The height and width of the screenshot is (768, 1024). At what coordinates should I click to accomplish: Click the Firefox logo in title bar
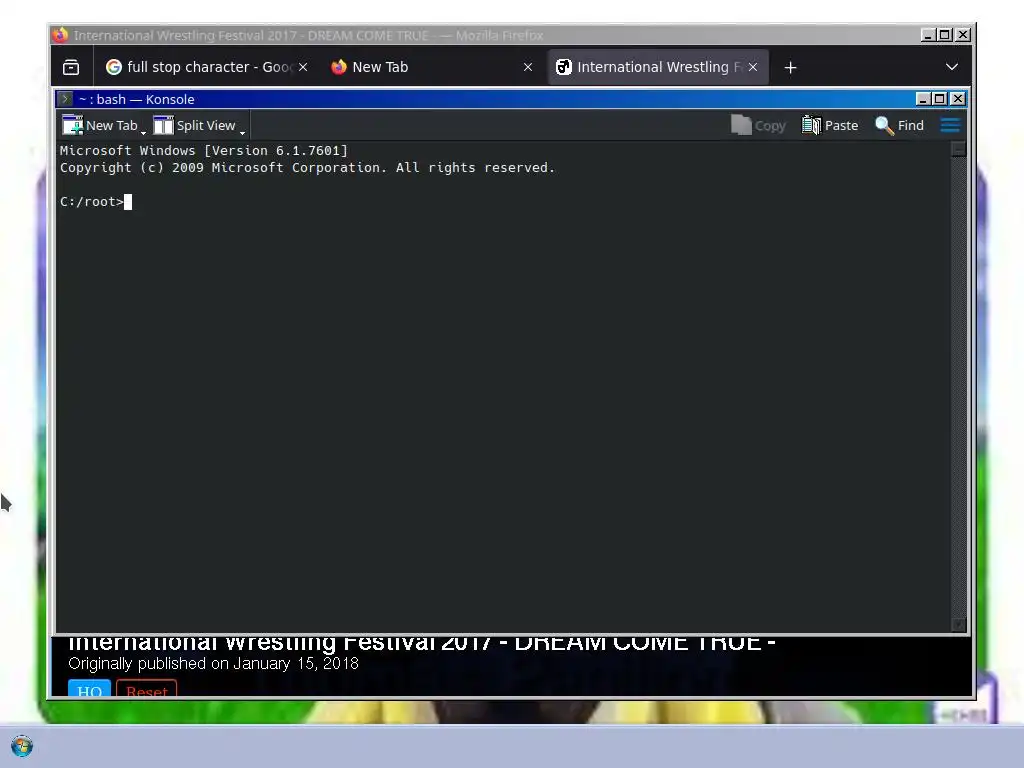click(61, 35)
